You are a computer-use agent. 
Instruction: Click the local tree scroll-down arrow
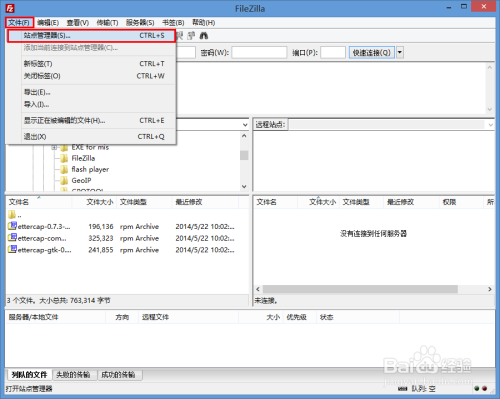click(244, 186)
